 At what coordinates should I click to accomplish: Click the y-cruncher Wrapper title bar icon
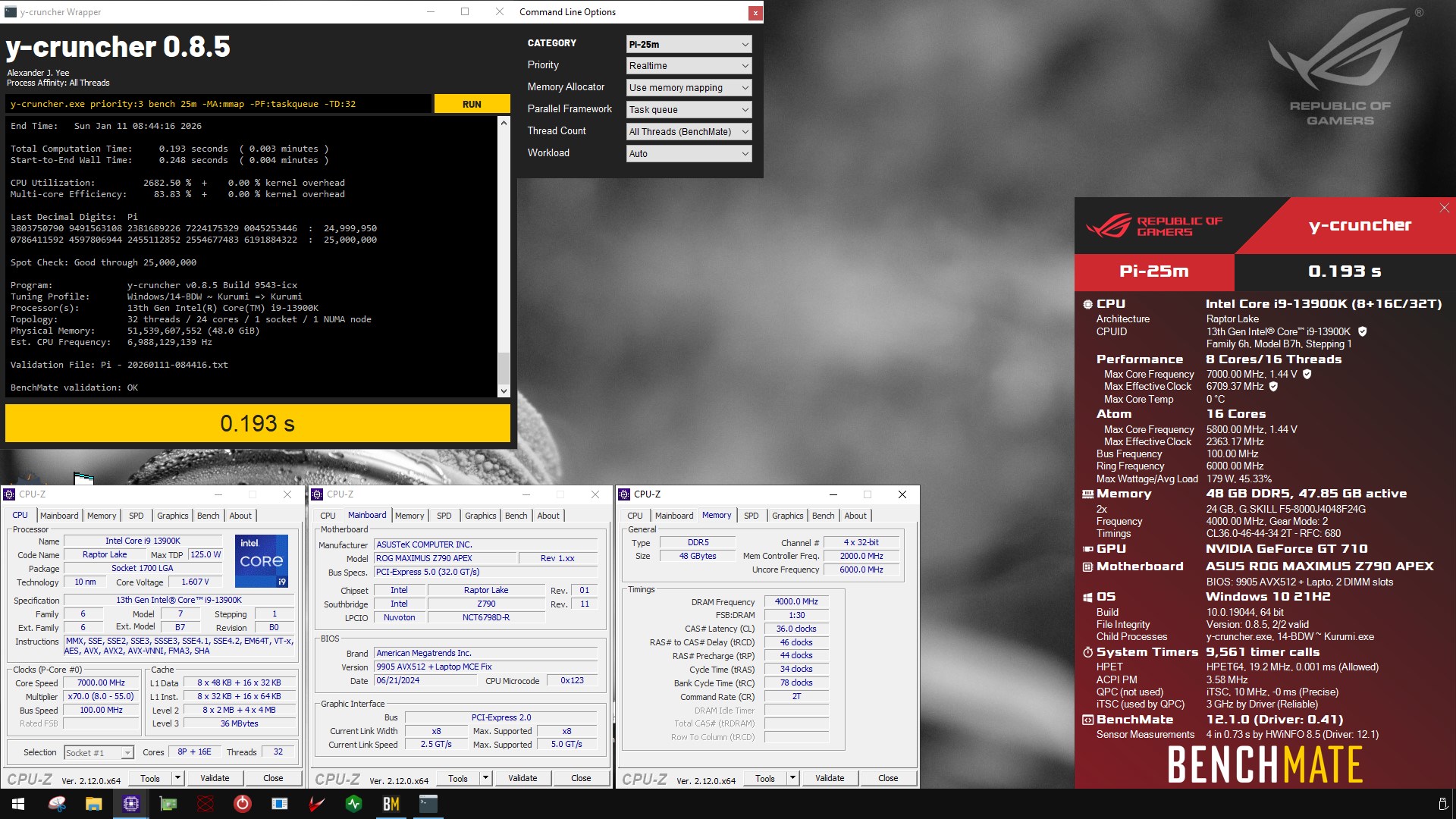pyautogui.click(x=11, y=11)
